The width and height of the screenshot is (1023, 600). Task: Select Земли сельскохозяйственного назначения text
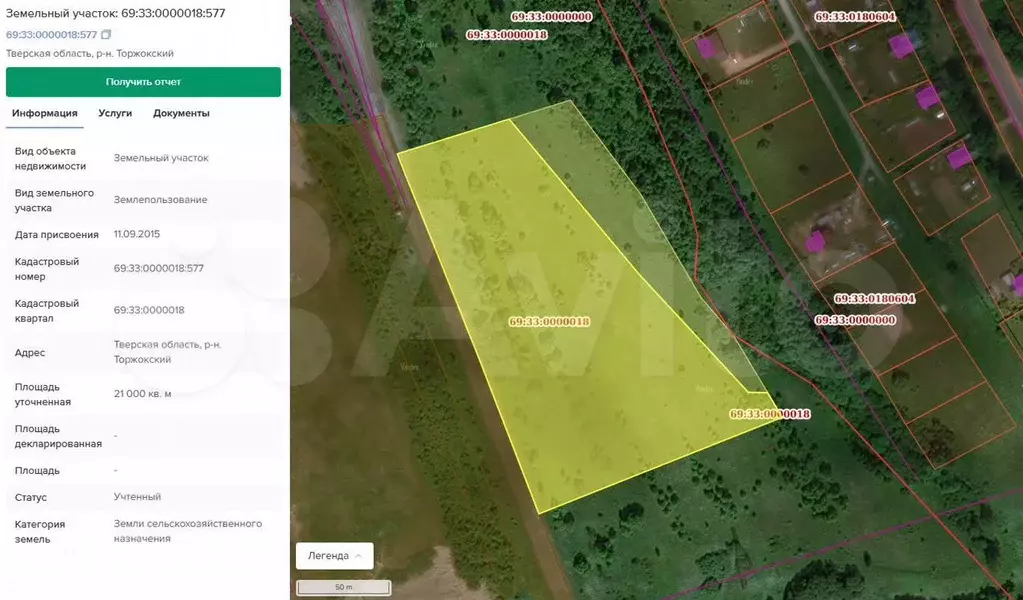(188, 532)
